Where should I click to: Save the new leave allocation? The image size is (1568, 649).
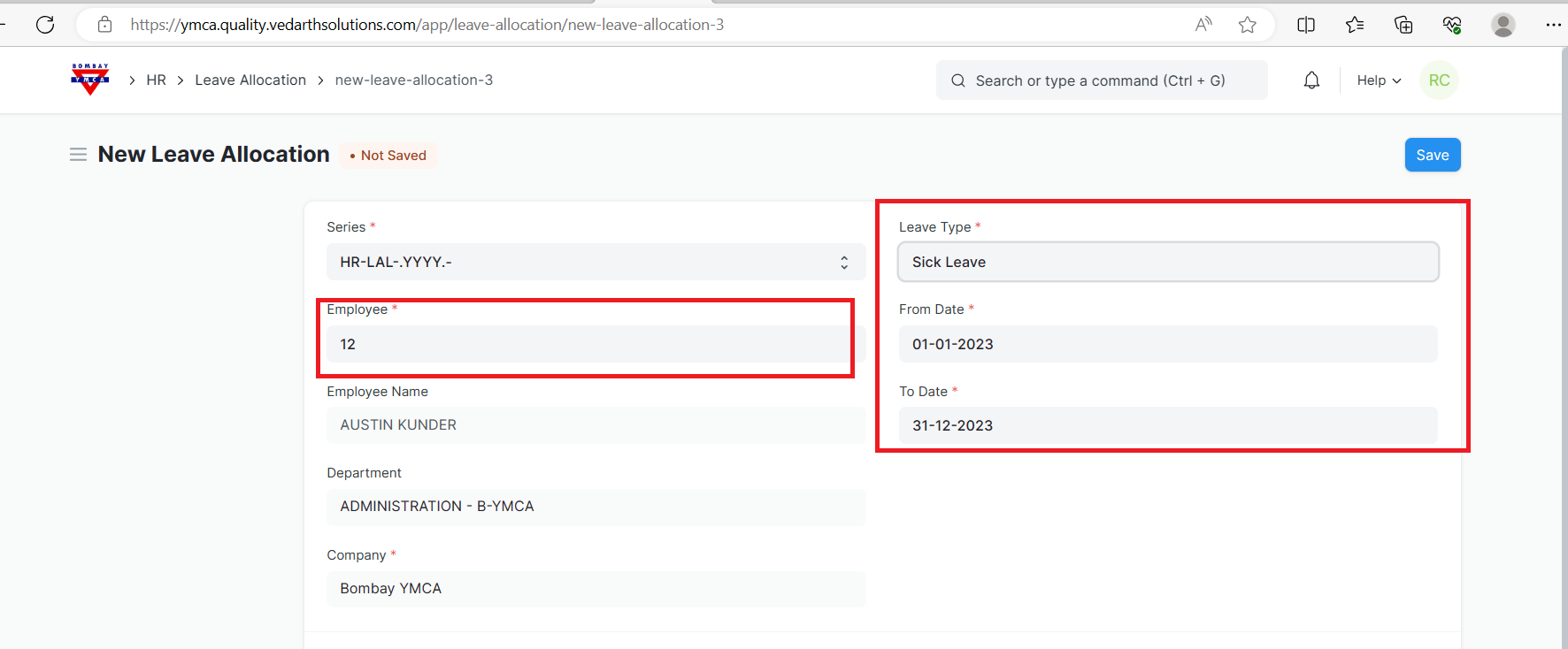1432,156
